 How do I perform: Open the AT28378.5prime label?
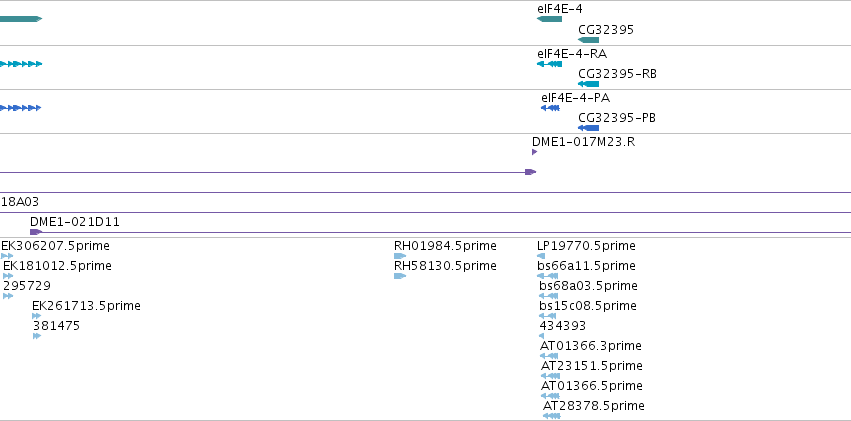(594, 406)
